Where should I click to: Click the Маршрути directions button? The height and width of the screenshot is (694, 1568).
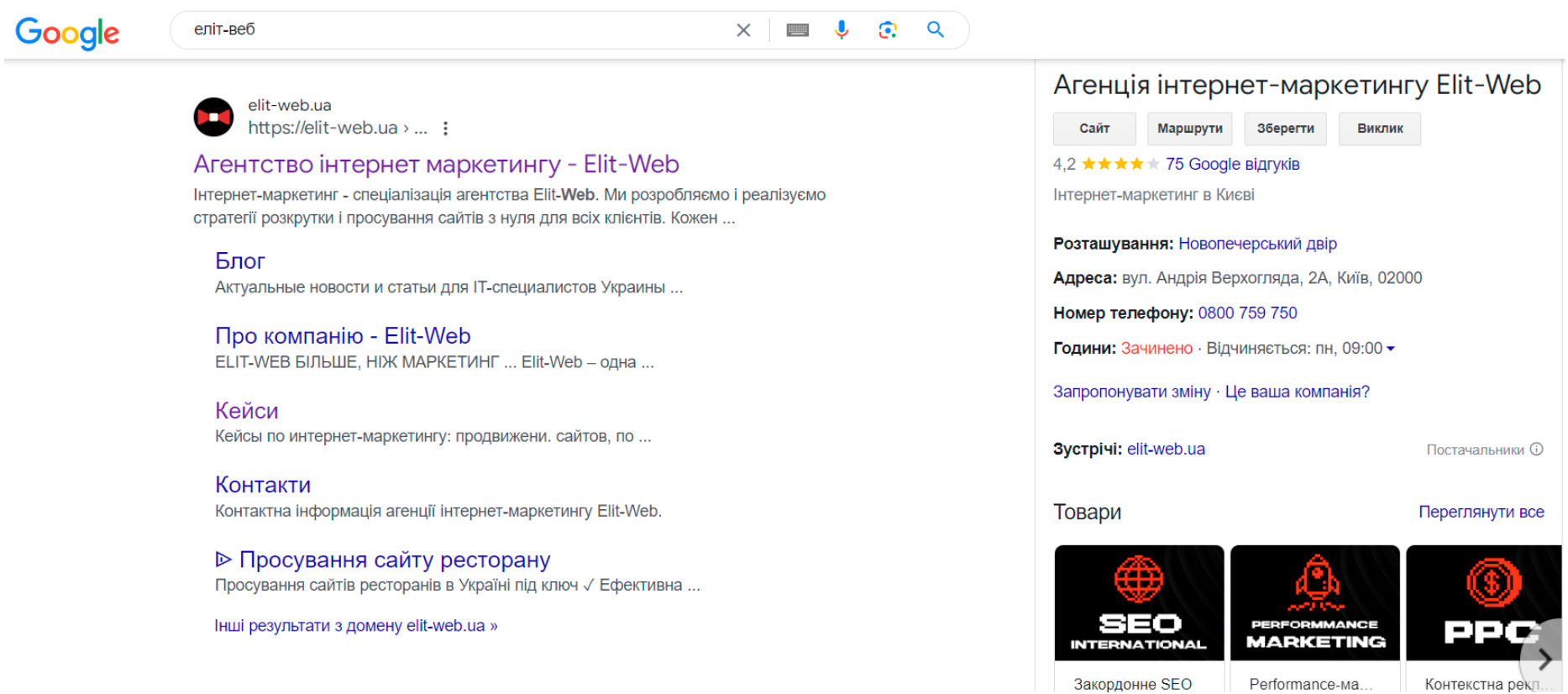point(1190,129)
